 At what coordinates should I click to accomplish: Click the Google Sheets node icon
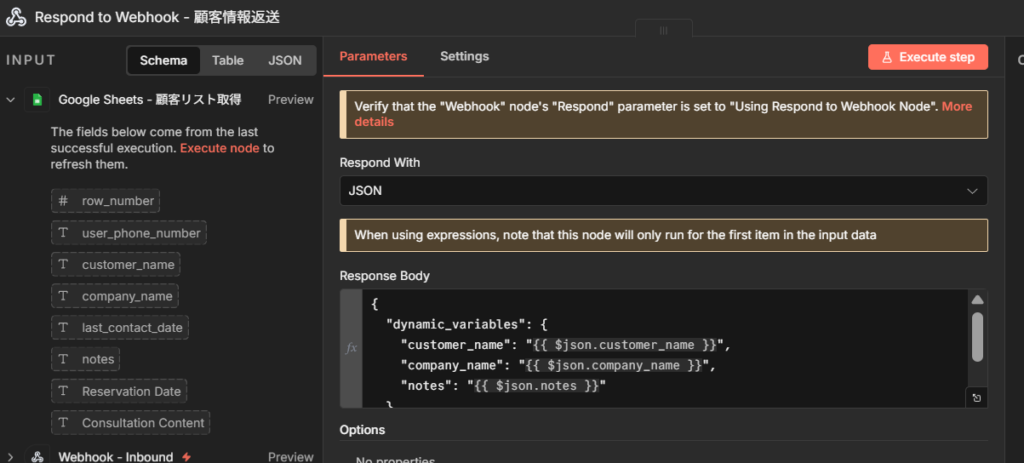pyautogui.click(x=37, y=100)
